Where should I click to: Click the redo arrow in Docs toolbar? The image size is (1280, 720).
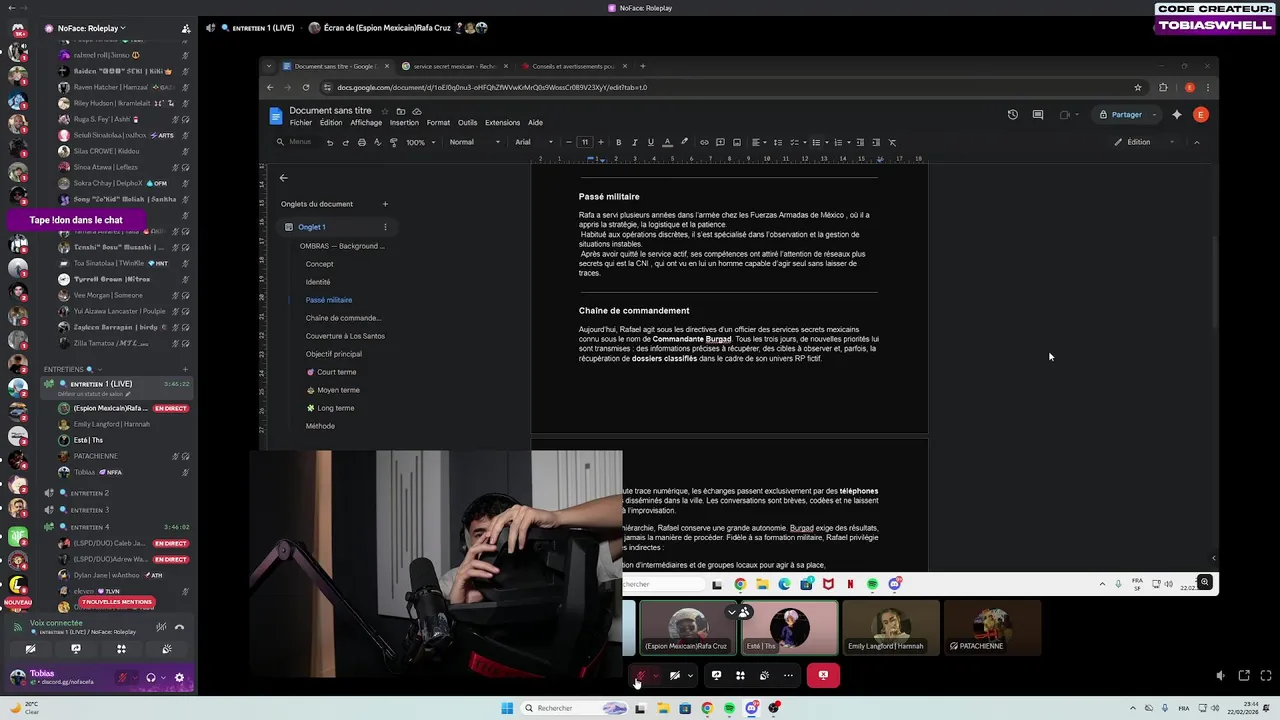(x=346, y=142)
